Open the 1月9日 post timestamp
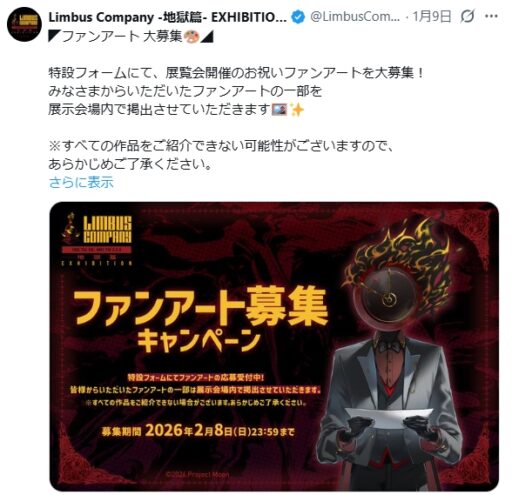Viewport: 512px width, 495px height. [x=432, y=16]
